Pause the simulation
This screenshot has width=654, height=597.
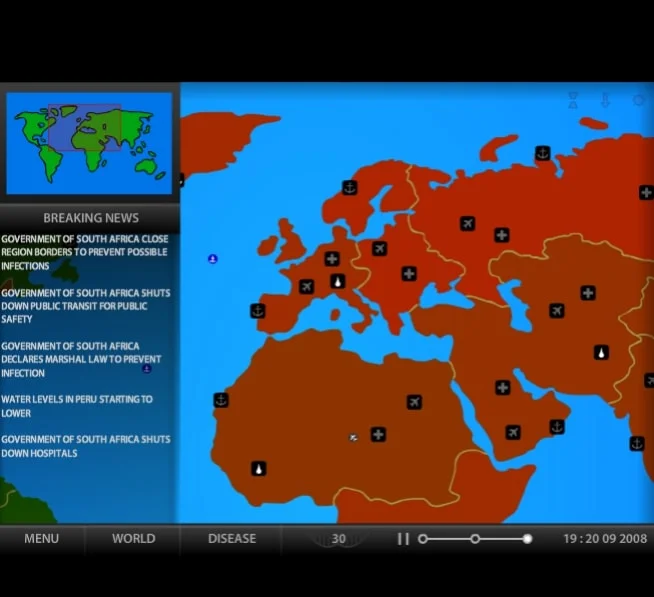[x=403, y=539]
